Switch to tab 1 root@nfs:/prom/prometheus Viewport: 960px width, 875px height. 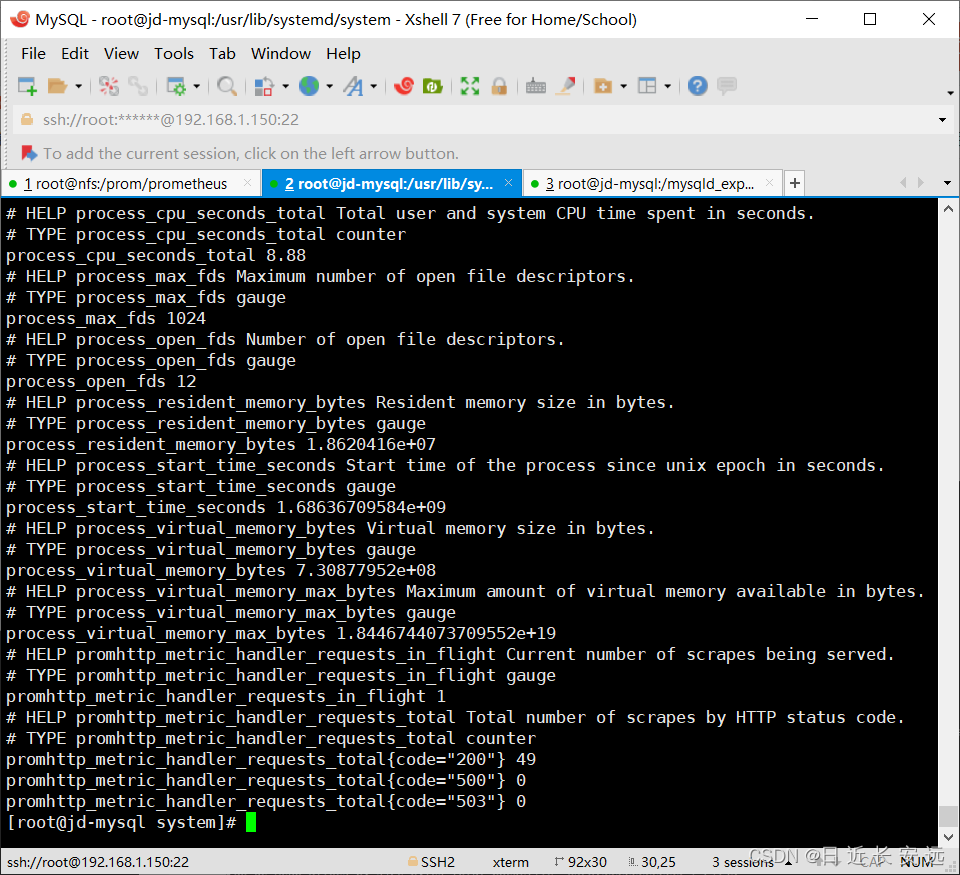[x=131, y=184]
